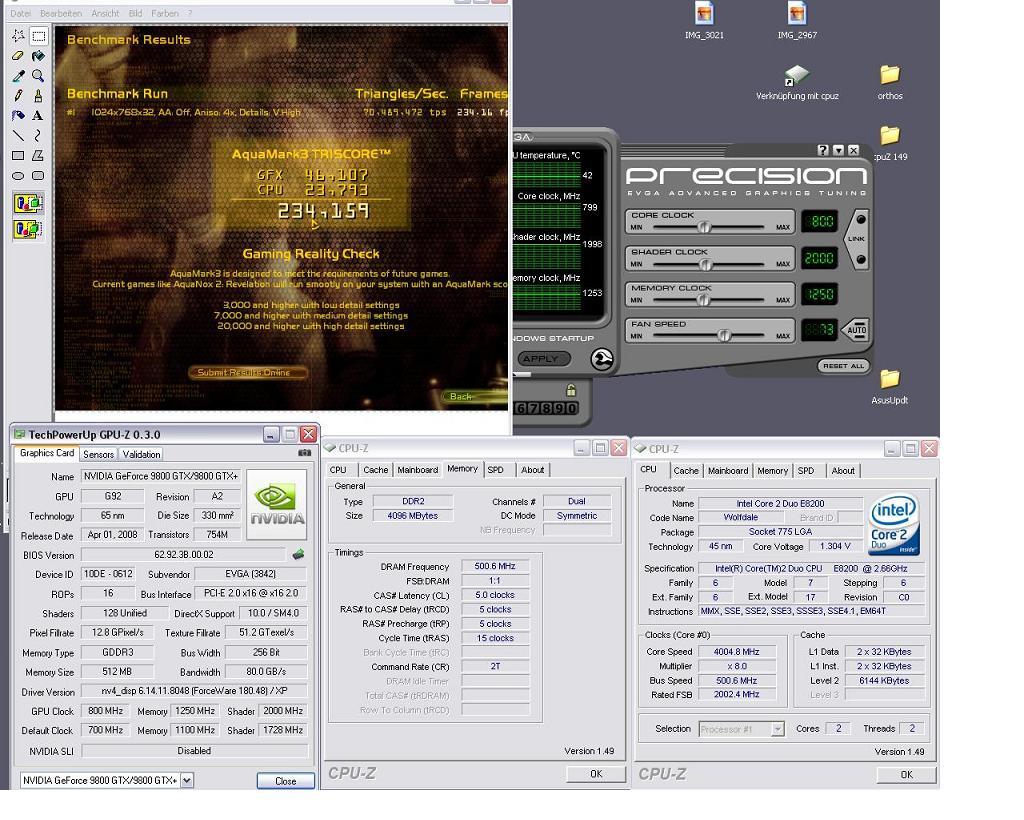Click the SHADER CLOCK slider handle
Image resolution: width=1024 pixels, height=820 pixels.
(x=705, y=264)
